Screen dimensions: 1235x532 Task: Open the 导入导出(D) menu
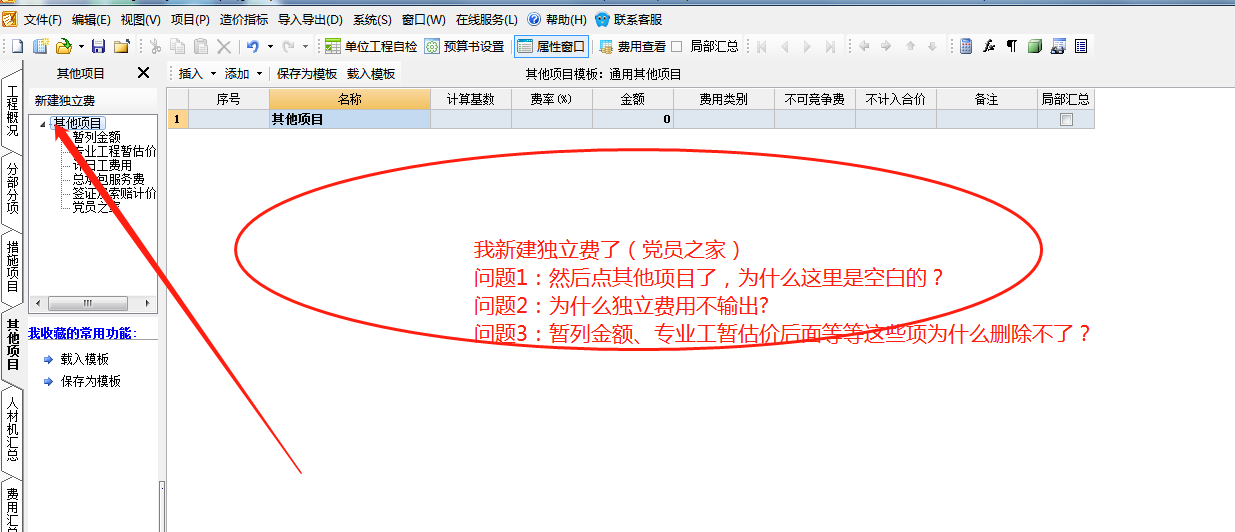310,20
